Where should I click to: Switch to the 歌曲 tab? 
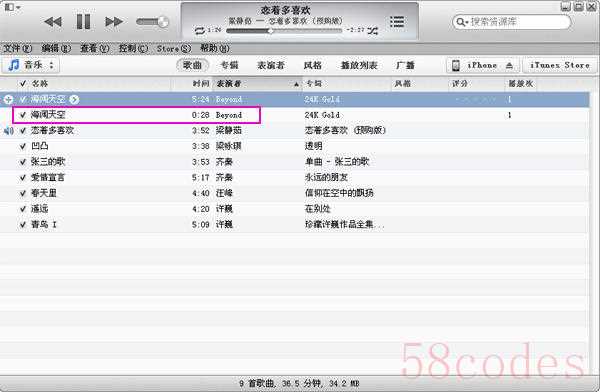(192, 65)
